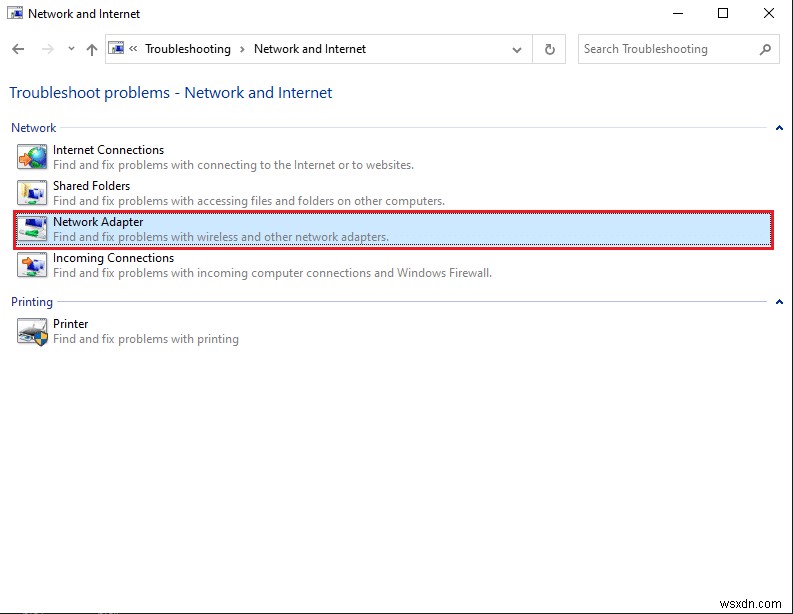Expand the address bar history dropdown

tap(516, 50)
